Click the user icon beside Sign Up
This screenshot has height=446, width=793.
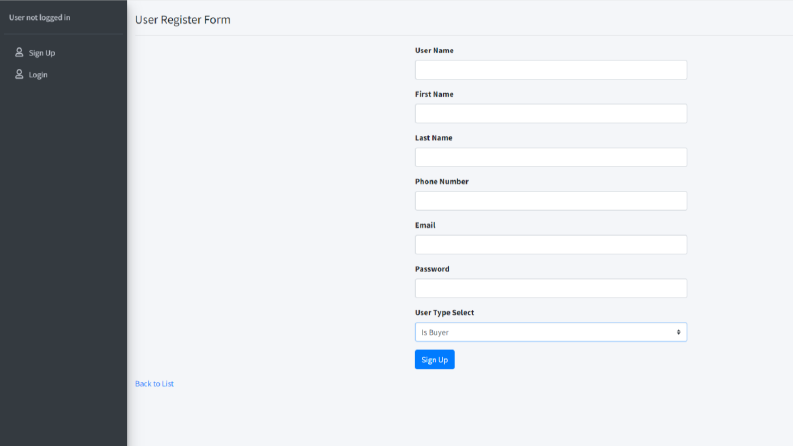coord(19,52)
